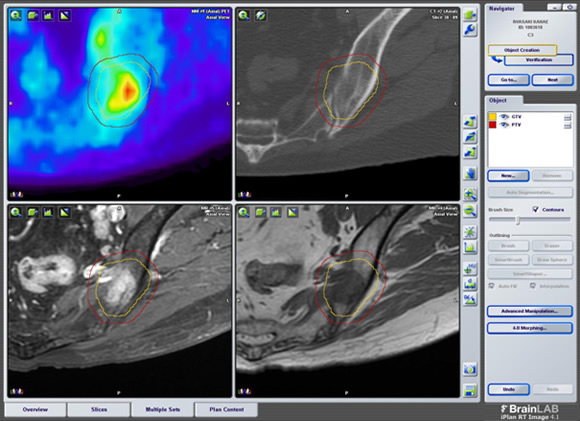Switch to the Slices tab
Image resolution: width=580 pixels, height=421 pixels.
click(x=99, y=410)
